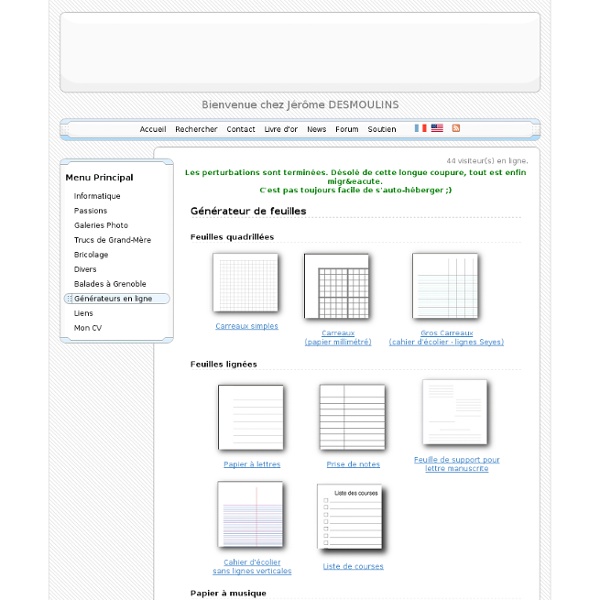Open Forum in the top menu

pos(347,129)
